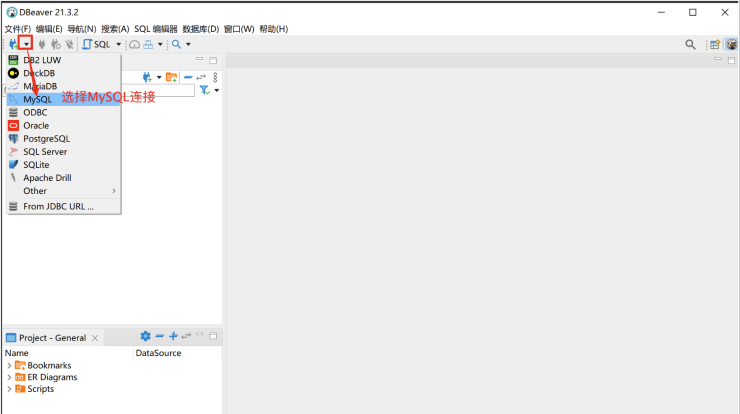Viewport: 740px width, 414px height.
Task: Click the blue magnifier search toolbar icon
Action: (176, 44)
